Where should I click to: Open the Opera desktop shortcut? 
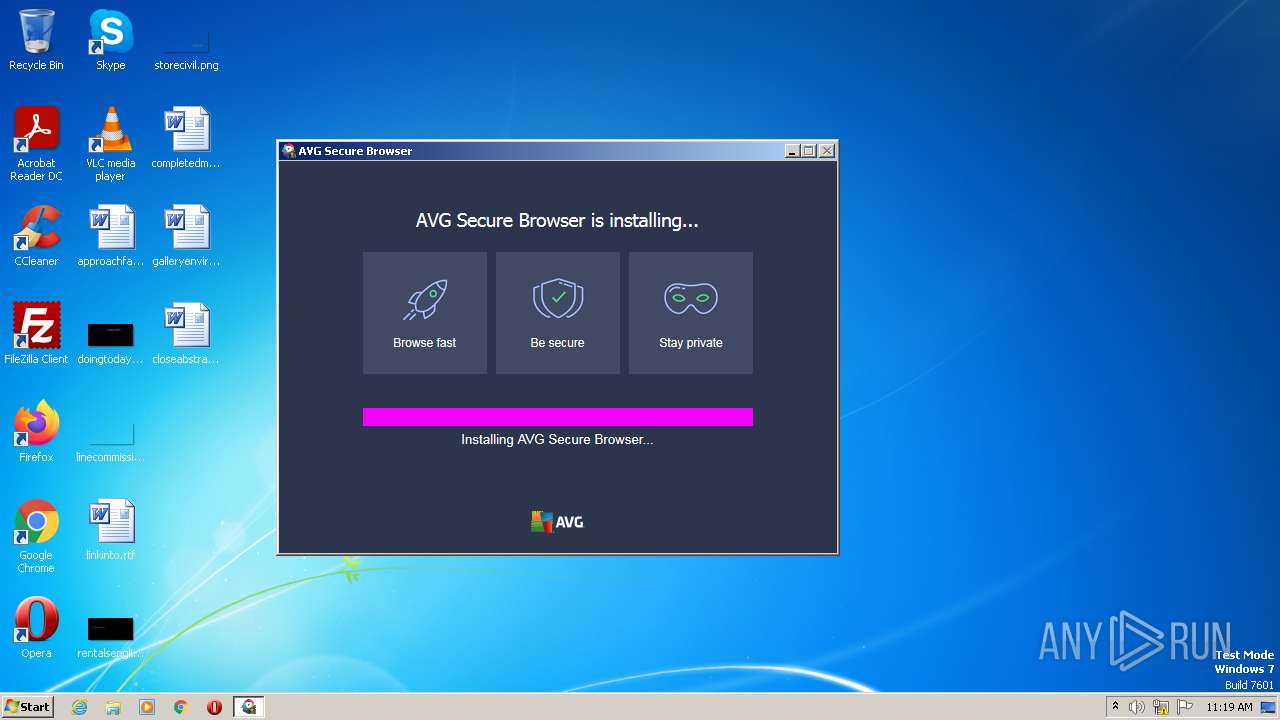tap(36, 628)
